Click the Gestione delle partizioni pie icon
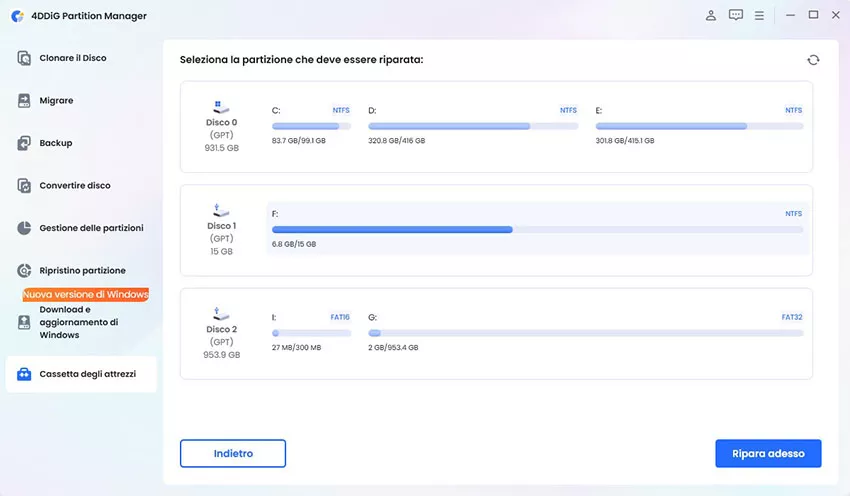Image resolution: width=850 pixels, height=496 pixels. 25,228
